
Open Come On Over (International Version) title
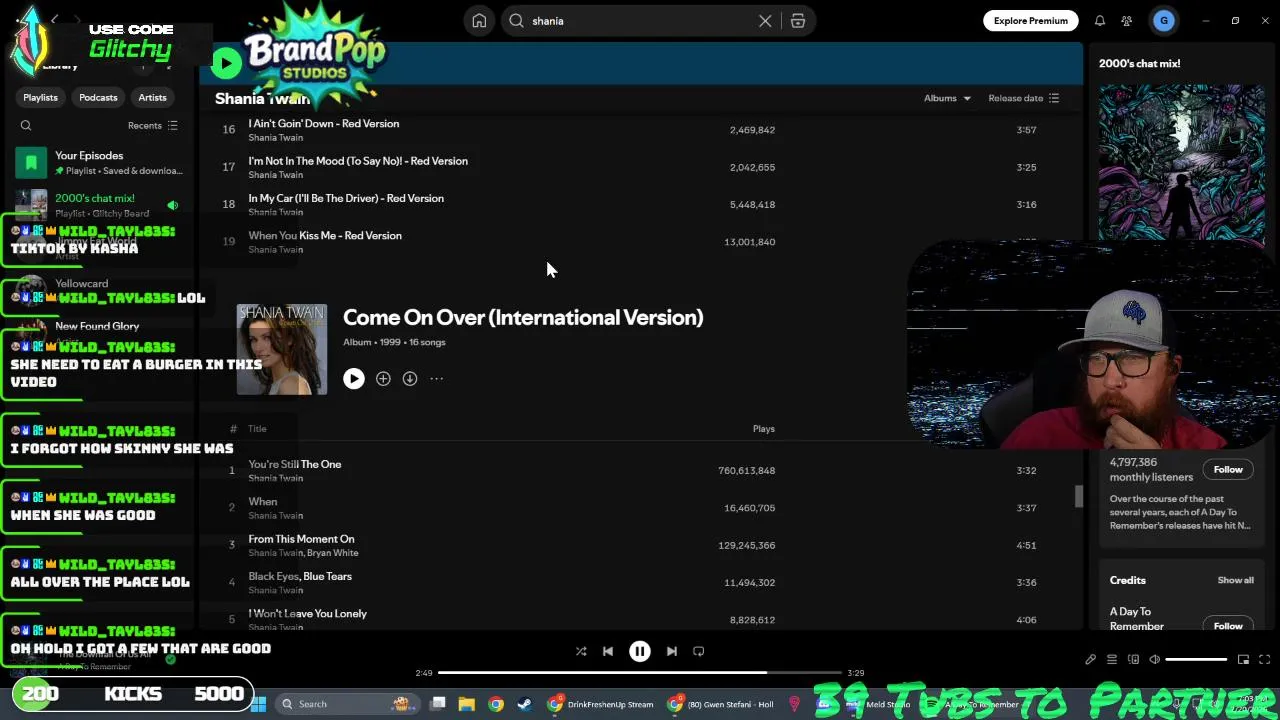[523, 318]
